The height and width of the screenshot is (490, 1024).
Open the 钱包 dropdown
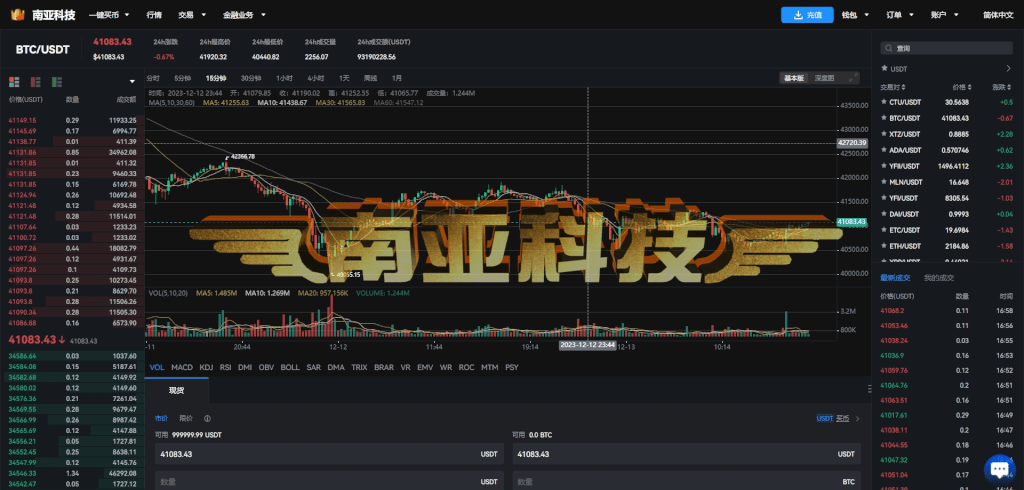click(856, 14)
